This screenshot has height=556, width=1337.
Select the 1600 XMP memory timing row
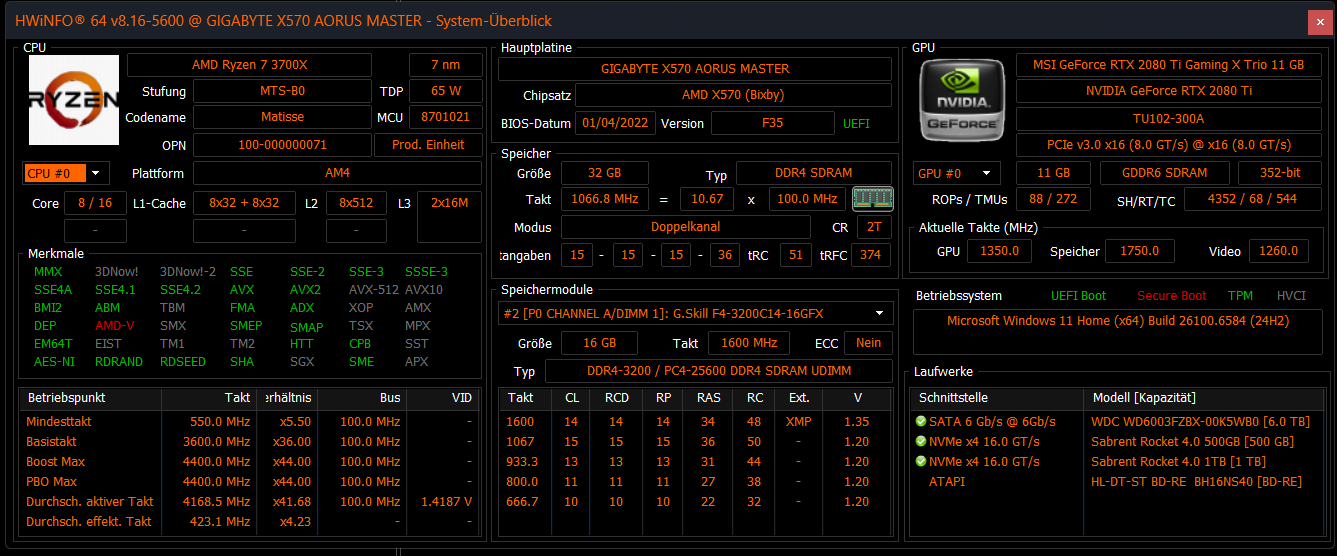[x=695, y=421]
